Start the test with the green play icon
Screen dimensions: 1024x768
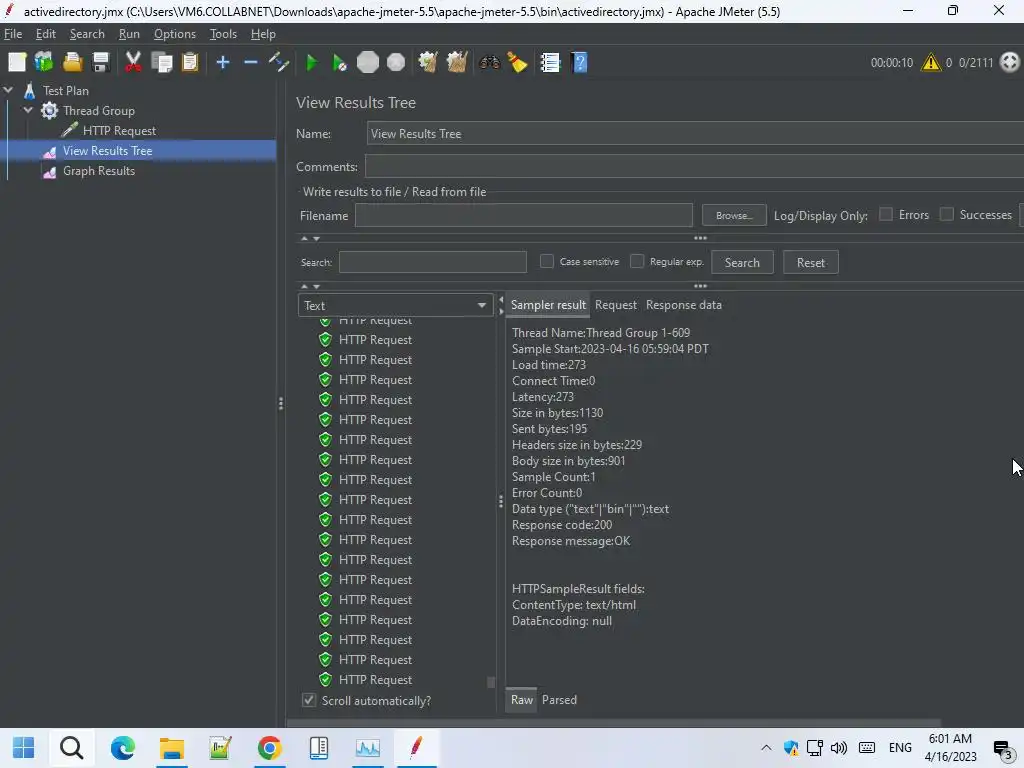coord(312,63)
